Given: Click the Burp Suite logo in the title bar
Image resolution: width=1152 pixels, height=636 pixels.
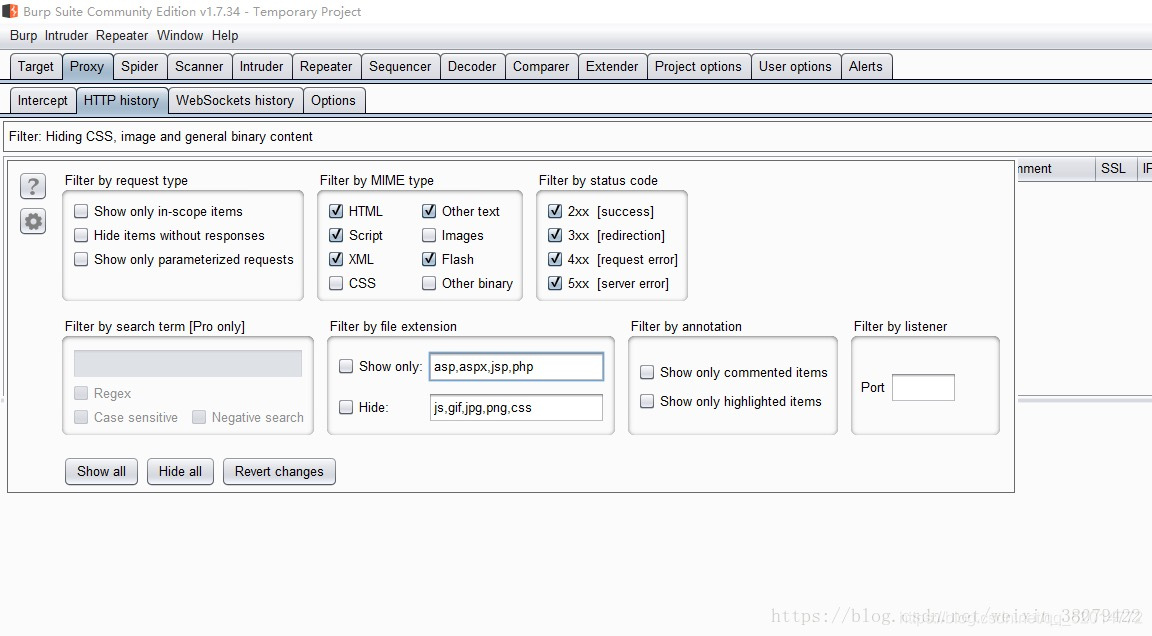Looking at the screenshot, I should click(10, 11).
